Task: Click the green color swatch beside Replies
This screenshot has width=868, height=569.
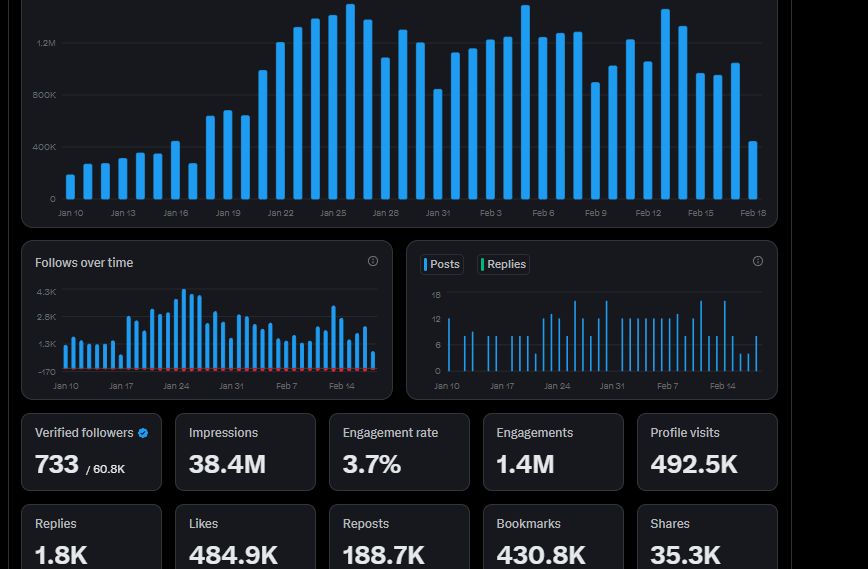Action: [x=482, y=264]
